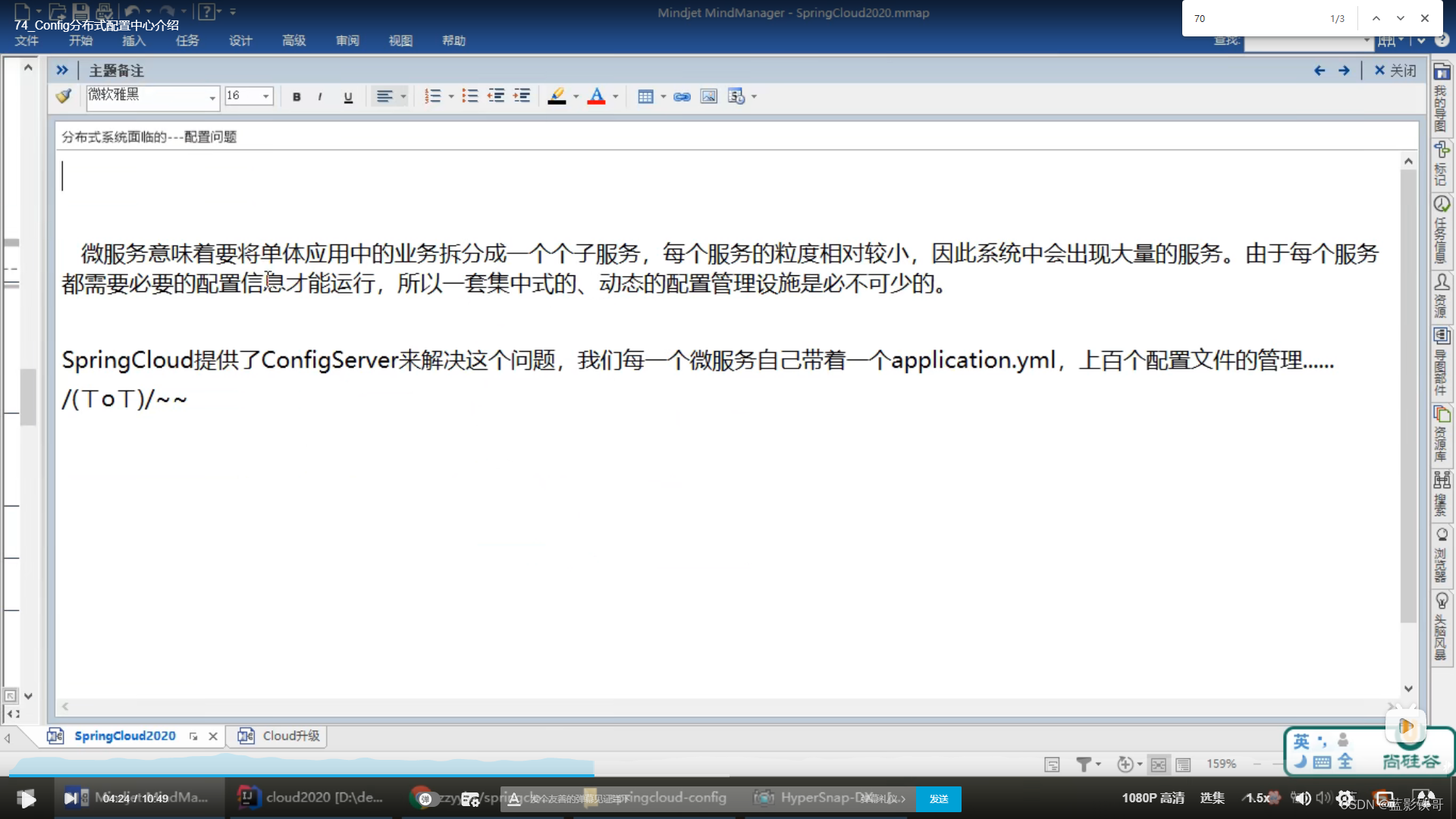
Task: Decrease indent in notes toolbar
Action: (x=496, y=96)
